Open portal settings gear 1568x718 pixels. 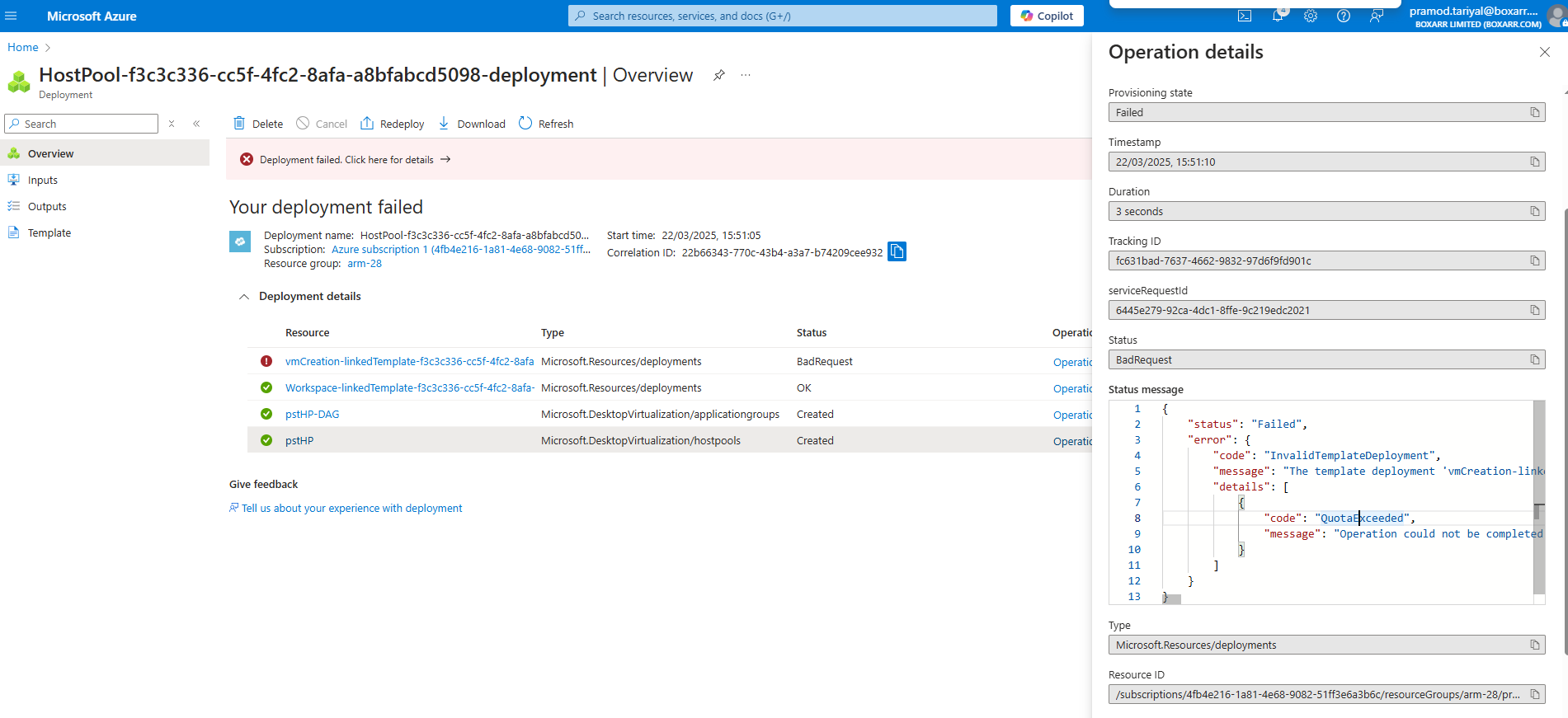1311,16
